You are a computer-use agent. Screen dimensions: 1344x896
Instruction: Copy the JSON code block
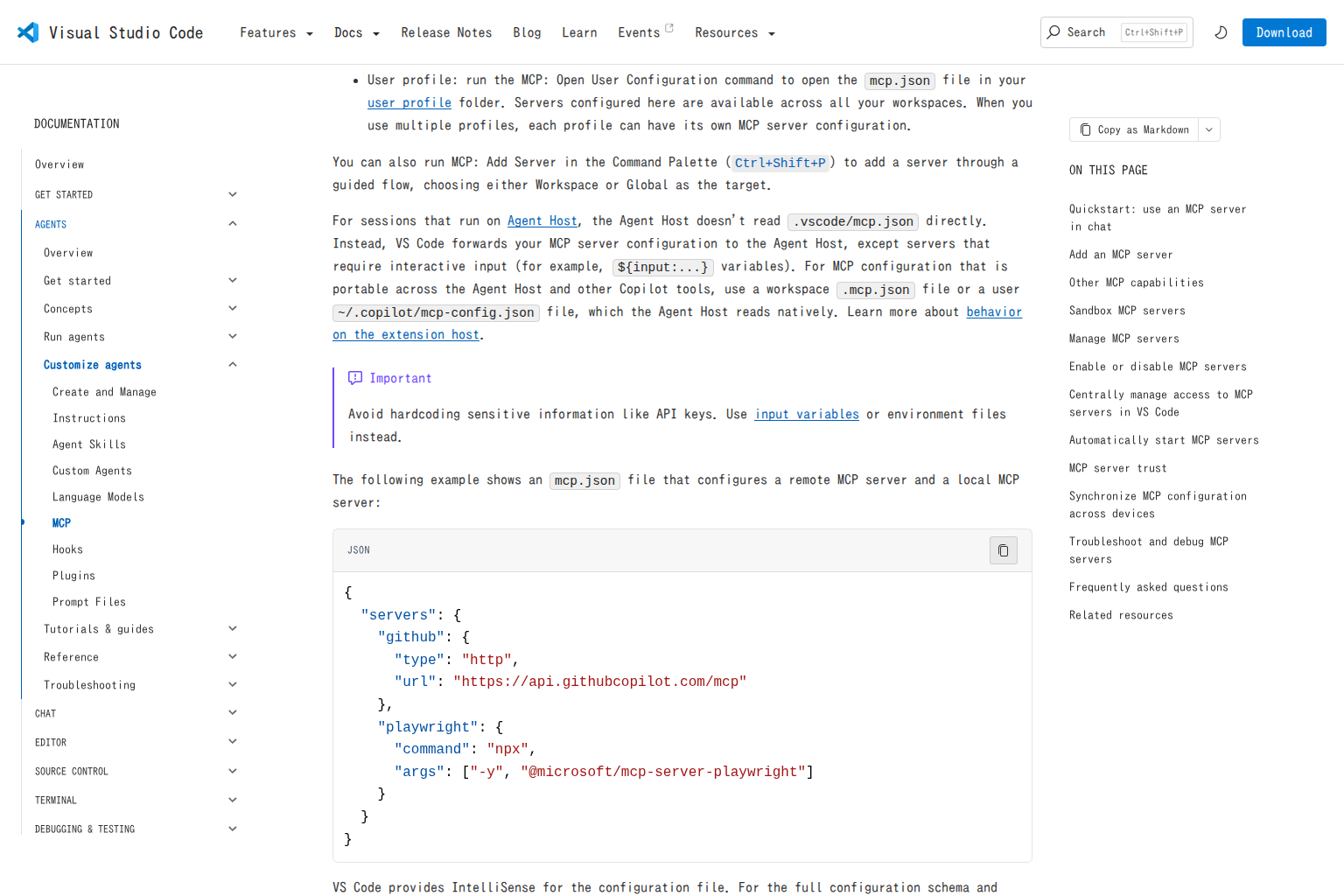point(1004,550)
